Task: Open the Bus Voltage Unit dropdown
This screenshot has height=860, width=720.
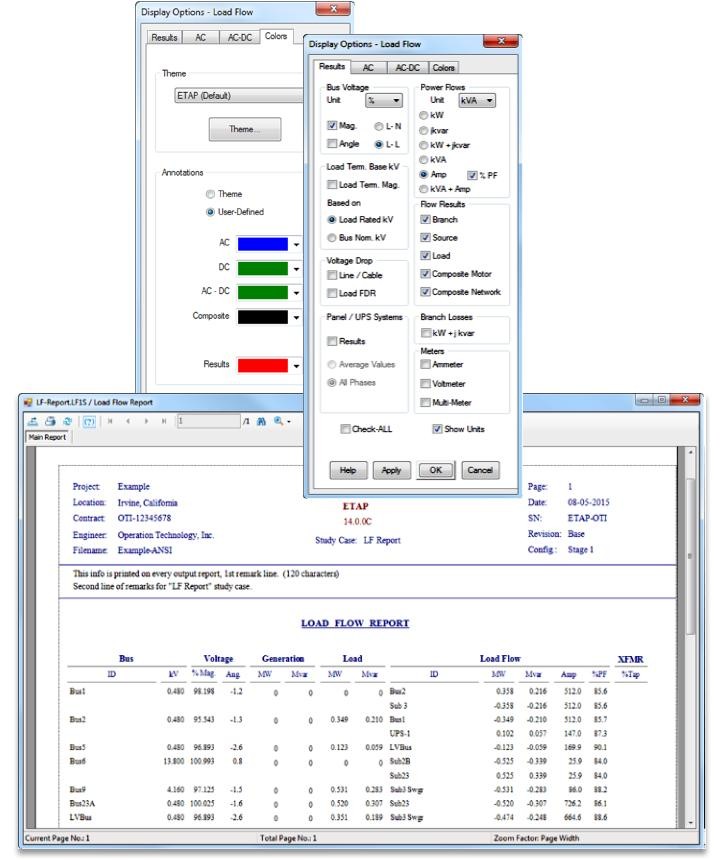Action: pos(384,100)
